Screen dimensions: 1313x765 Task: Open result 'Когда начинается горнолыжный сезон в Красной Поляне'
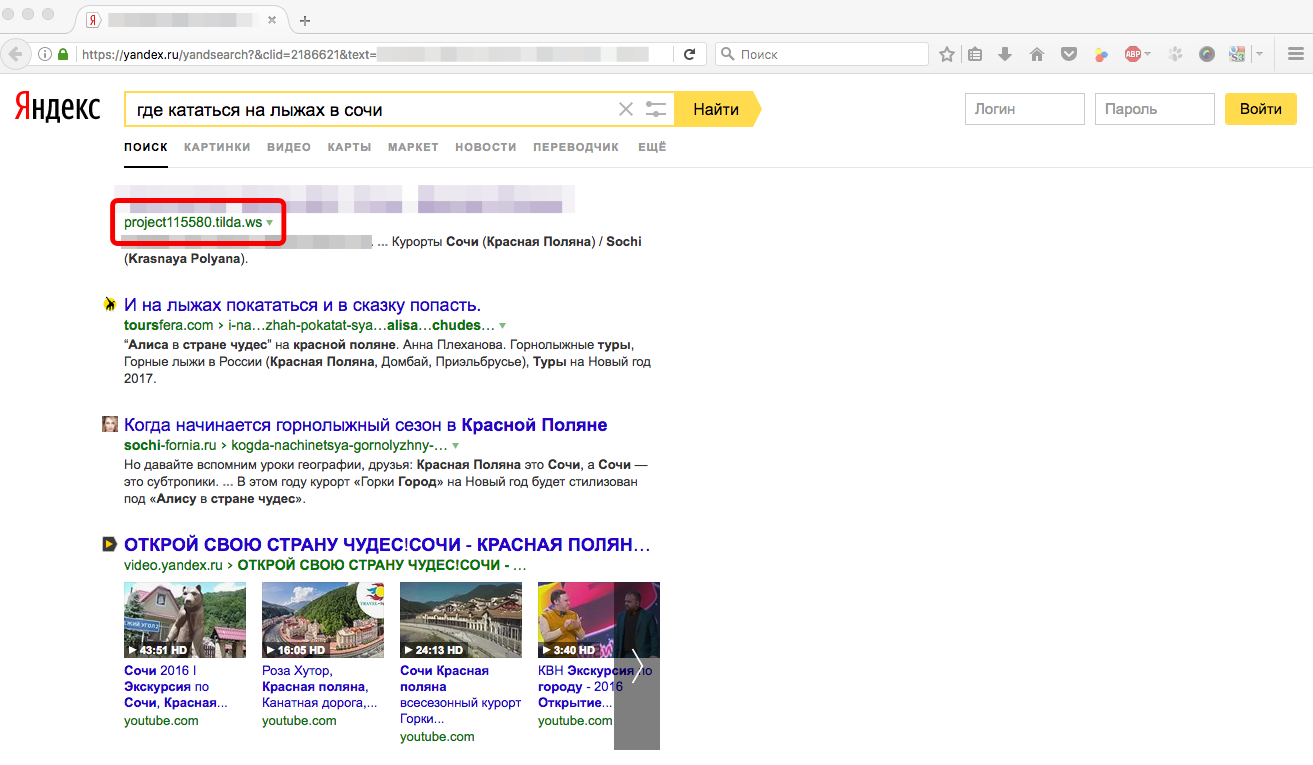tap(366, 425)
